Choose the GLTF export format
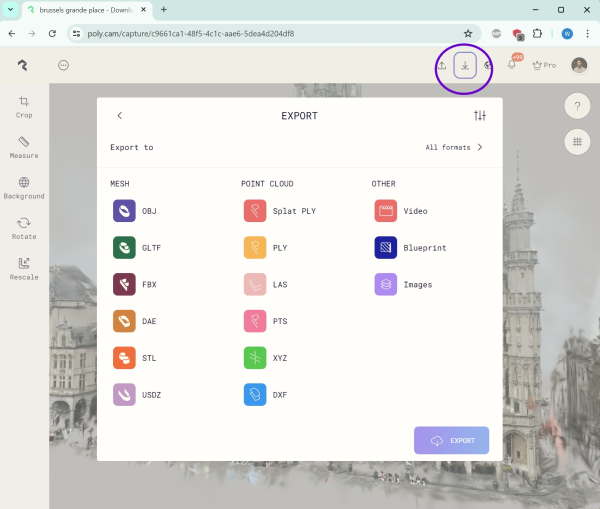The width and height of the screenshot is (600, 509). (x=124, y=248)
